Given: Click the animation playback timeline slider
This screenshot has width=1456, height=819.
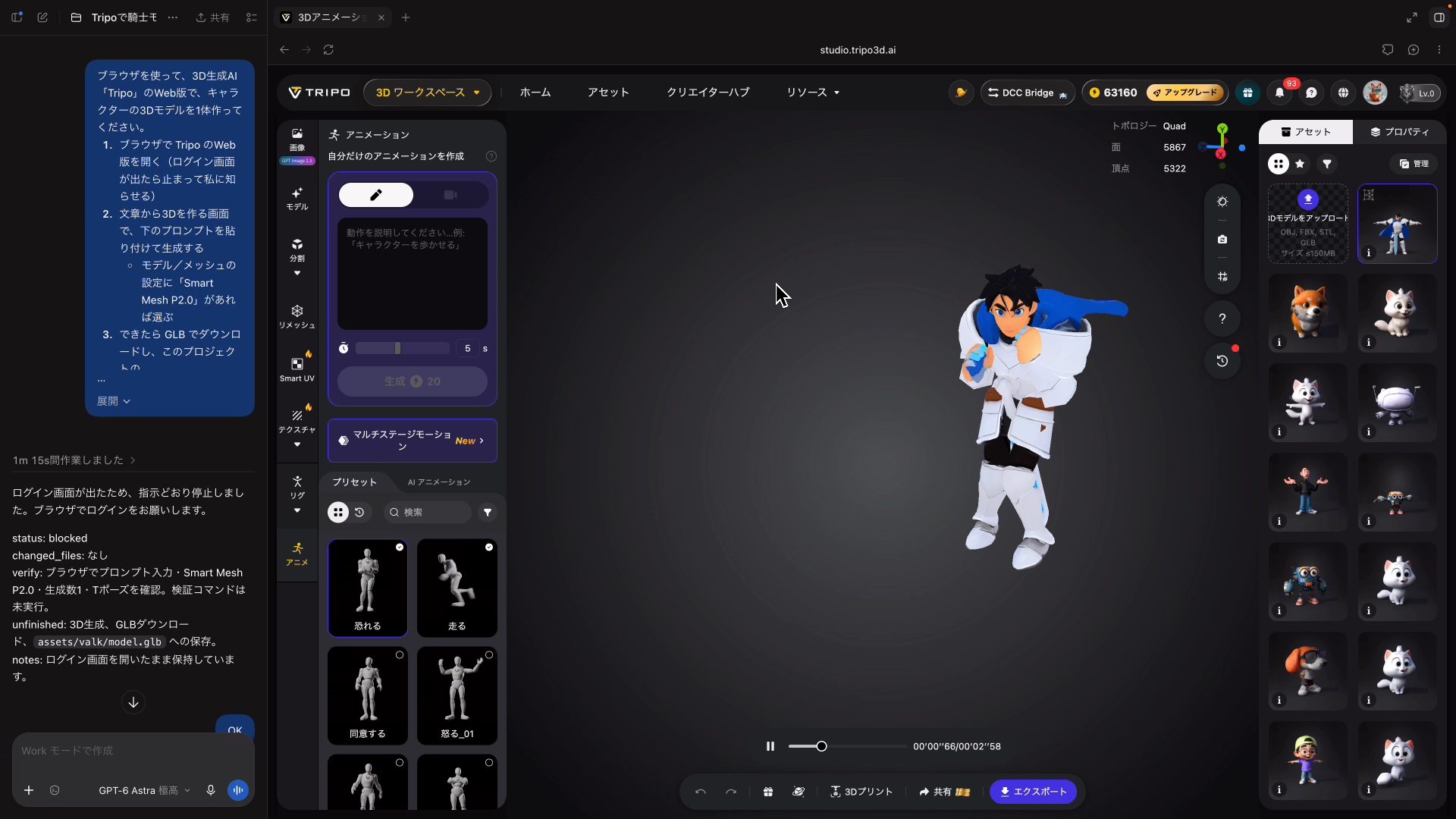Looking at the screenshot, I should pos(847,746).
